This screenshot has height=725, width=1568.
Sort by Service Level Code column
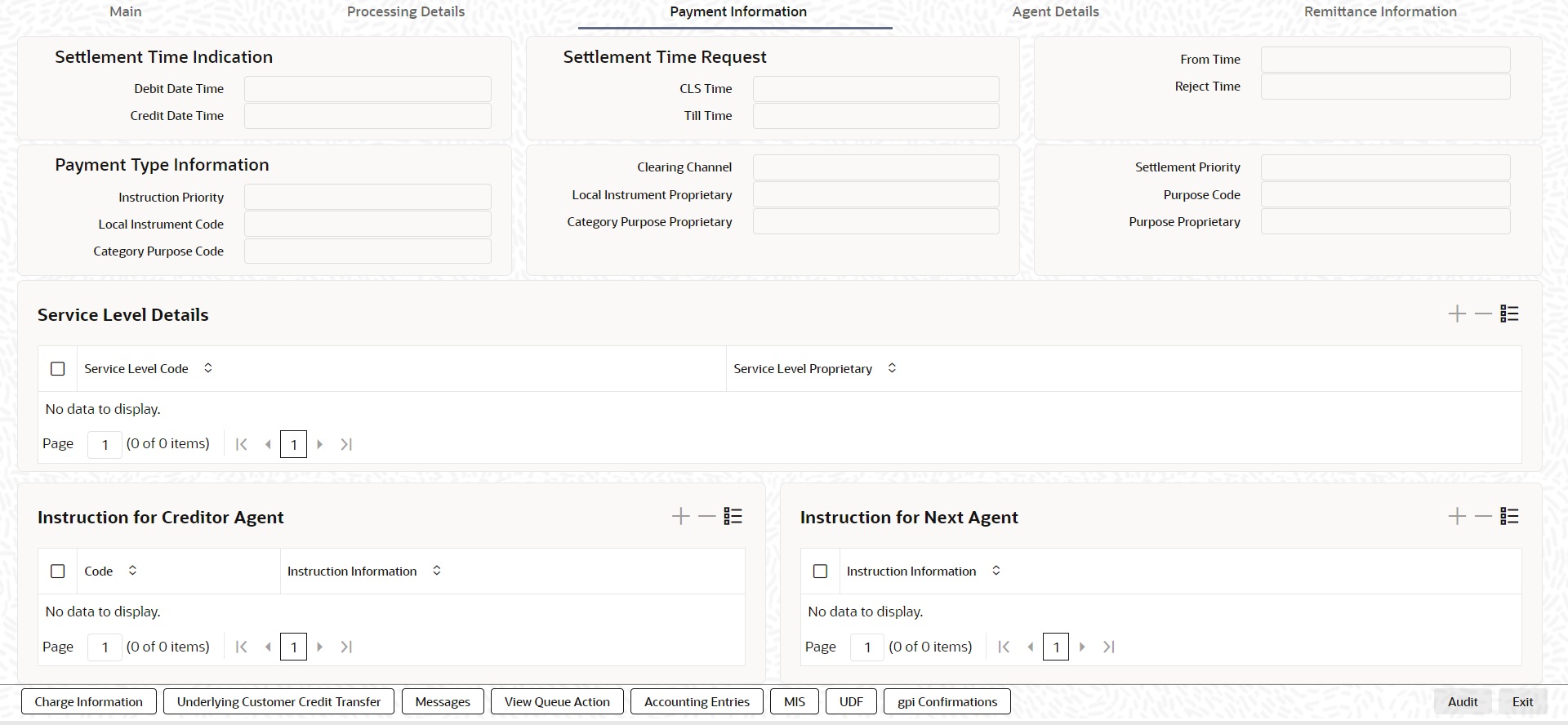(208, 368)
